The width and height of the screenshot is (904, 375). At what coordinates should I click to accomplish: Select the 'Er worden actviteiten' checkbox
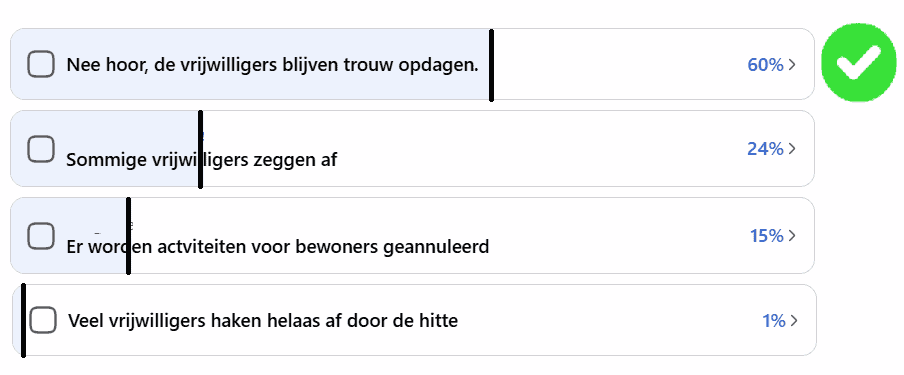pos(41,236)
